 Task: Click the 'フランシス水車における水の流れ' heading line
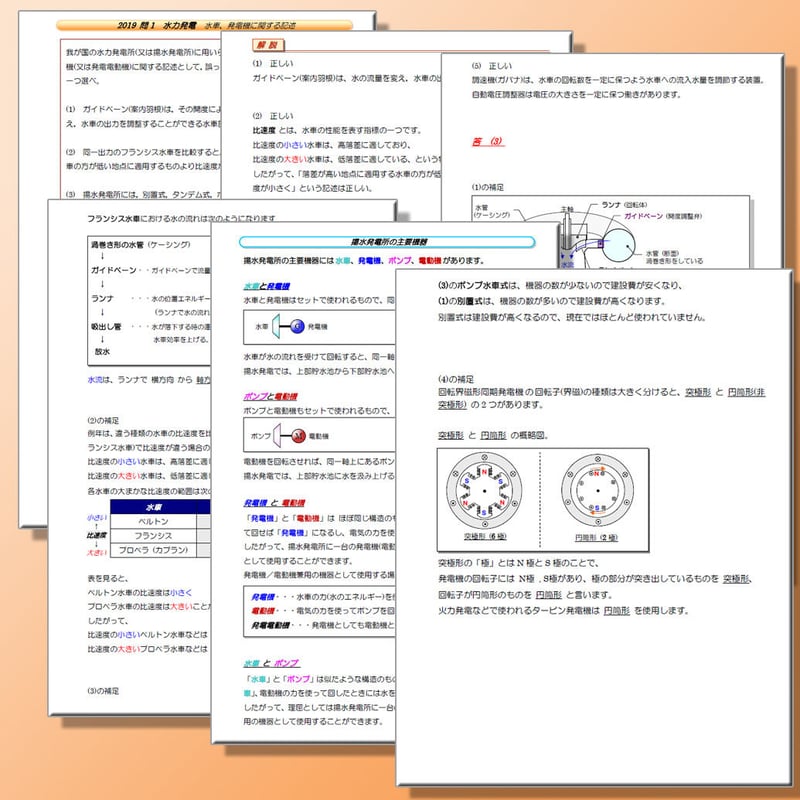(181, 218)
